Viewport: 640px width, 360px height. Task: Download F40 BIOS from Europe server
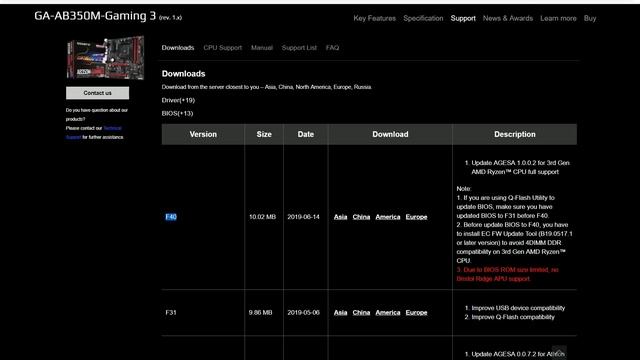pos(416,217)
